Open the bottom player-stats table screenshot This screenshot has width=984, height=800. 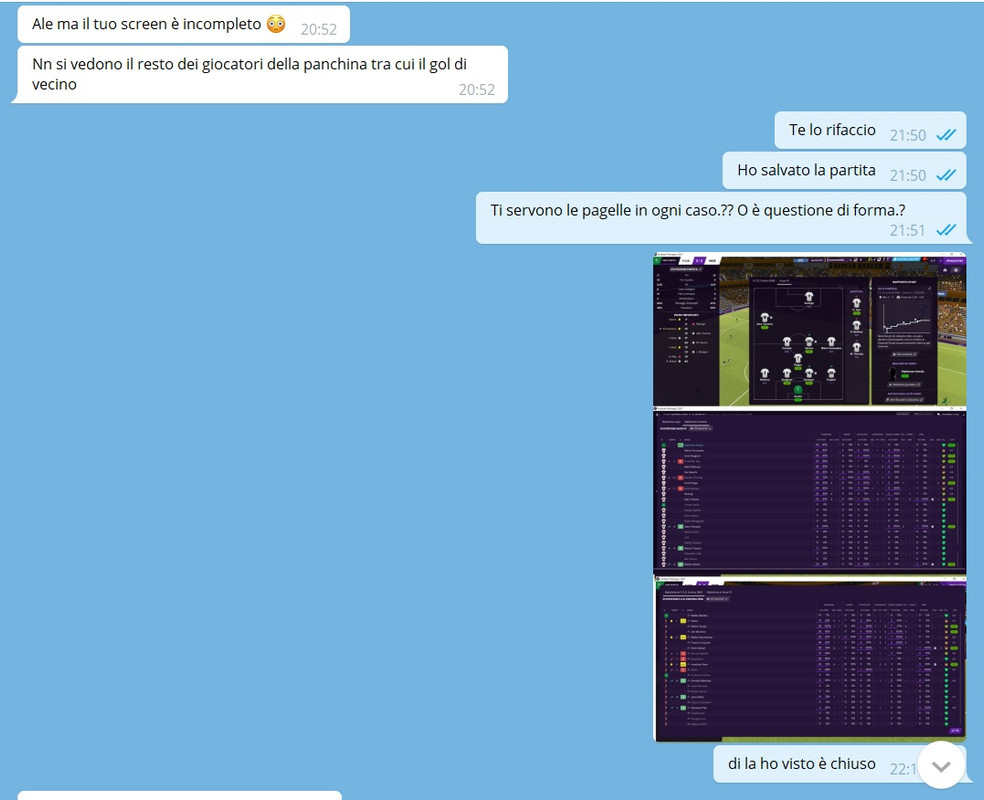click(810, 658)
